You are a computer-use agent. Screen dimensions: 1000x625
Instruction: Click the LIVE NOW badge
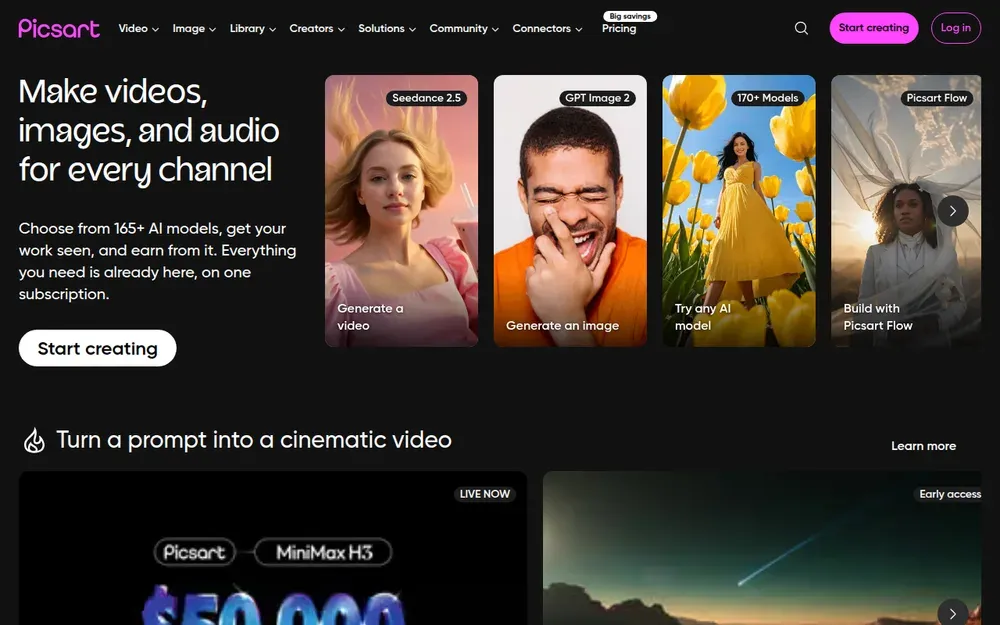pyautogui.click(x=485, y=494)
